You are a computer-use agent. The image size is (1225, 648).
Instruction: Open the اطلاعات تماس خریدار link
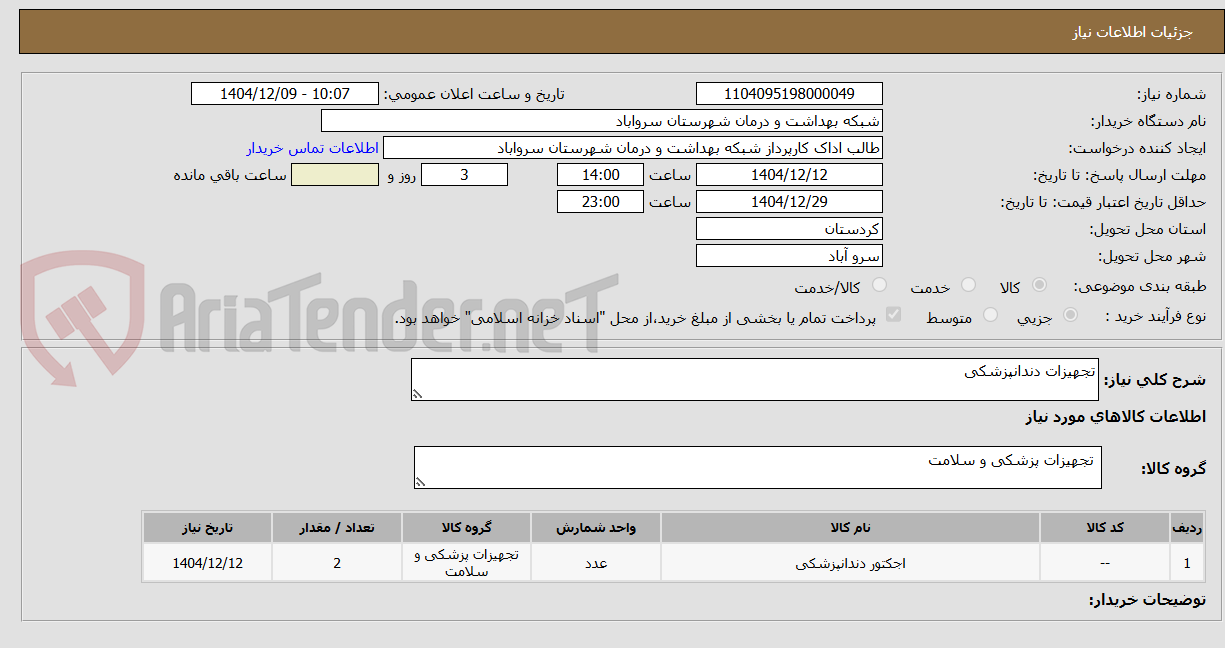pyautogui.click(x=312, y=148)
